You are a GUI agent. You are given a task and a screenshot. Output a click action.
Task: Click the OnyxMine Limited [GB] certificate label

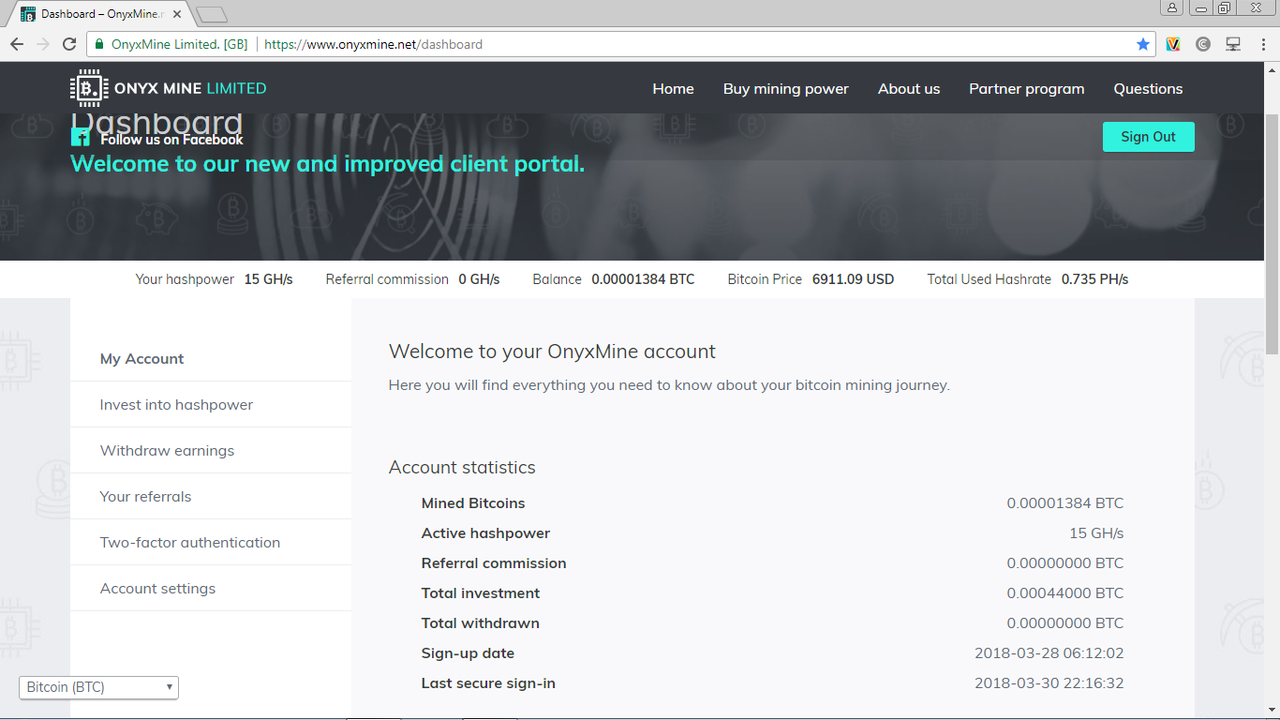(179, 44)
